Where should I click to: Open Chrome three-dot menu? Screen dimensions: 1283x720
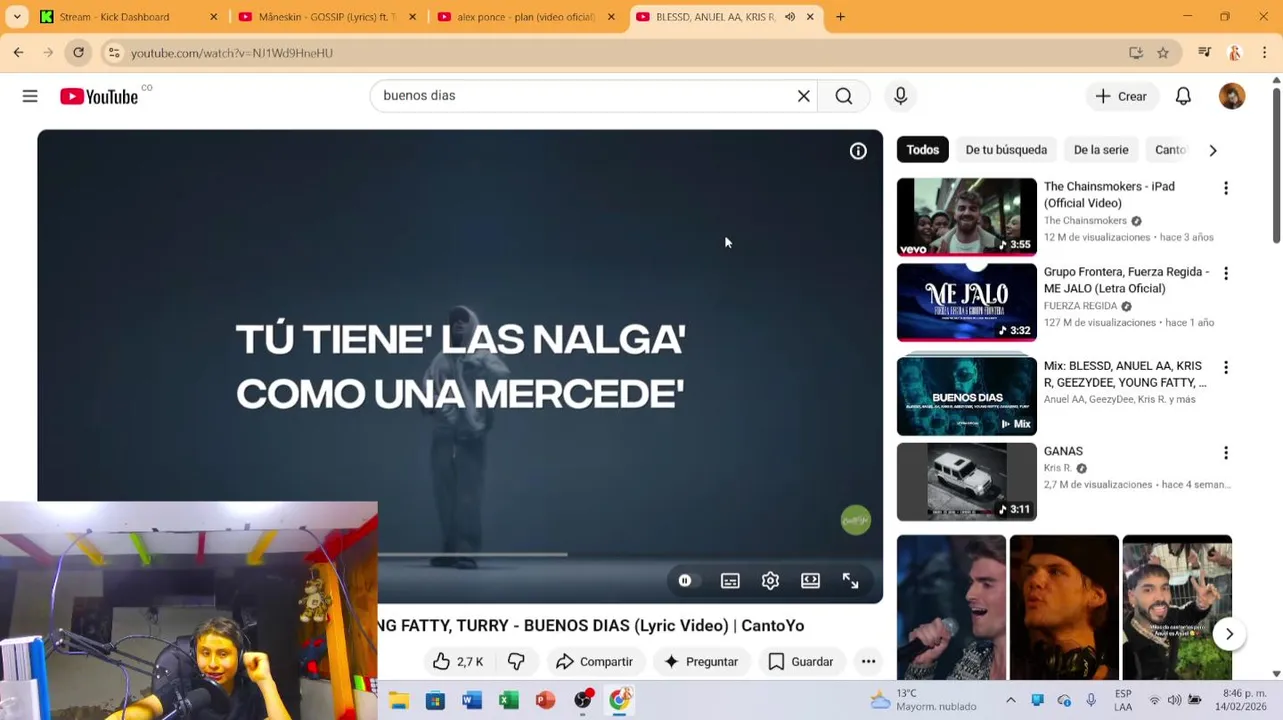click(1265, 53)
